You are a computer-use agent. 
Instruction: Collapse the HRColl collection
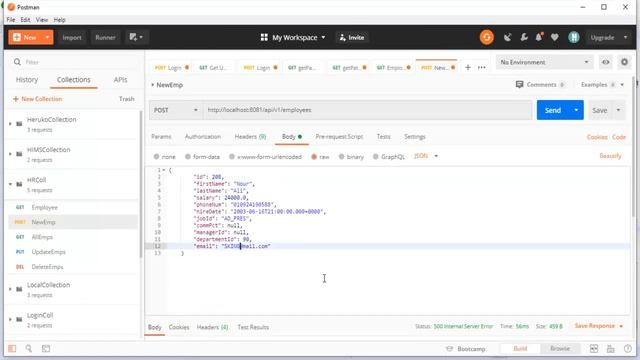10,184
